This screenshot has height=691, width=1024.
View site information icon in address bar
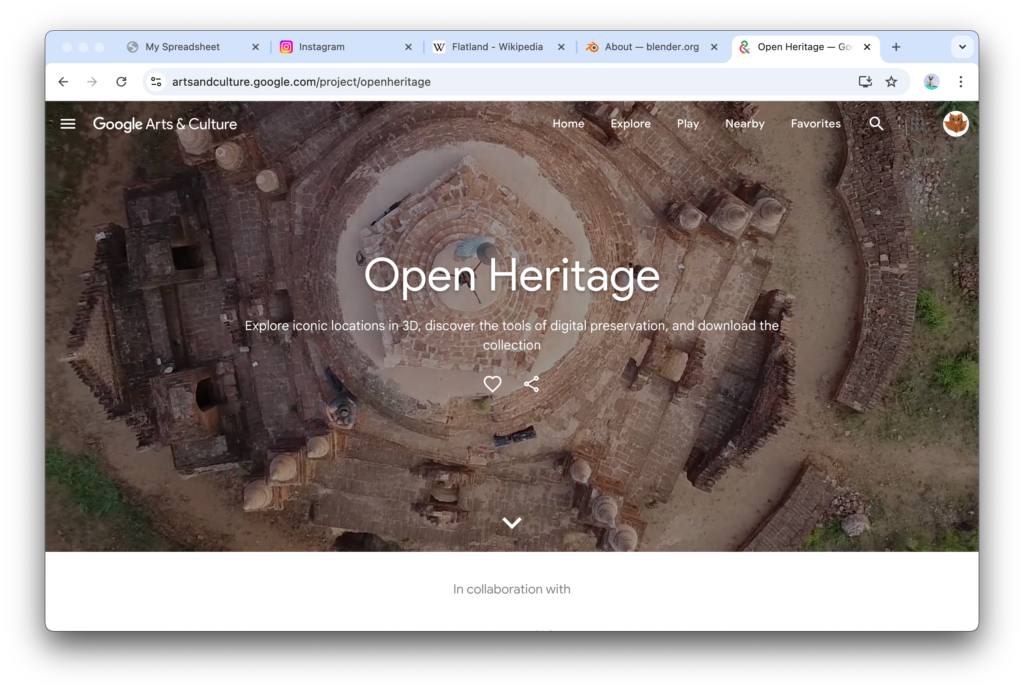(155, 82)
